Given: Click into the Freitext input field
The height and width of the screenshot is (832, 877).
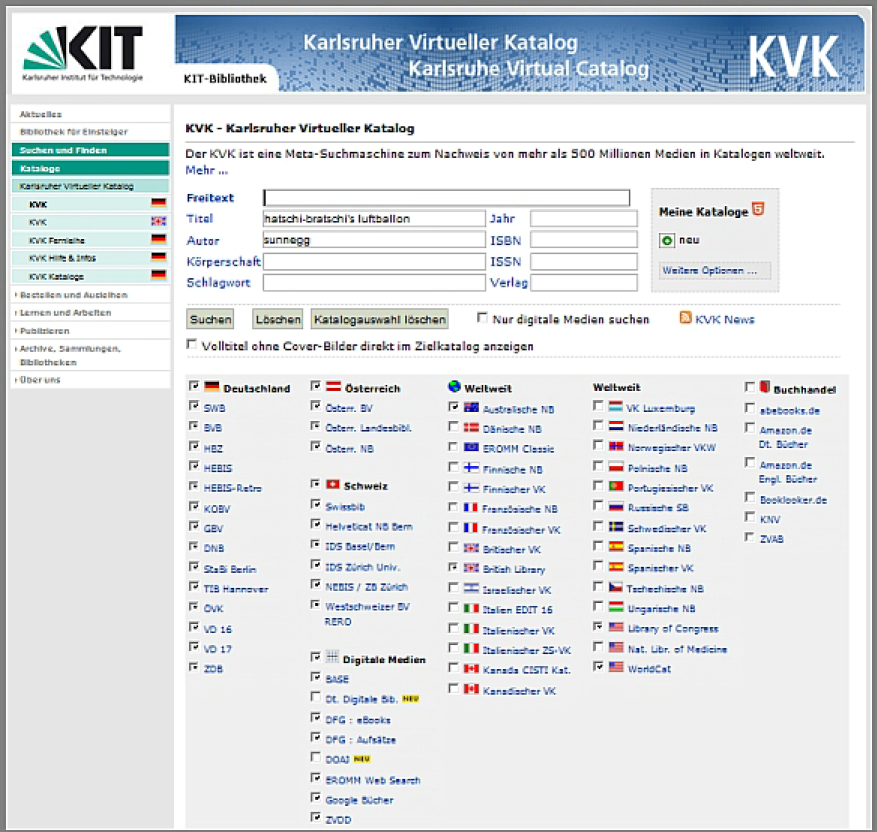Looking at the screenshot, I should [x=446, y=198].
